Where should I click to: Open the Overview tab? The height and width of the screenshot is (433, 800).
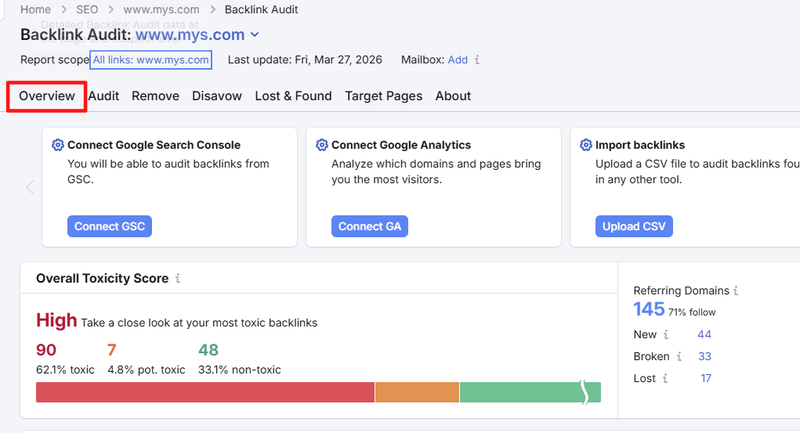[47, 96]
